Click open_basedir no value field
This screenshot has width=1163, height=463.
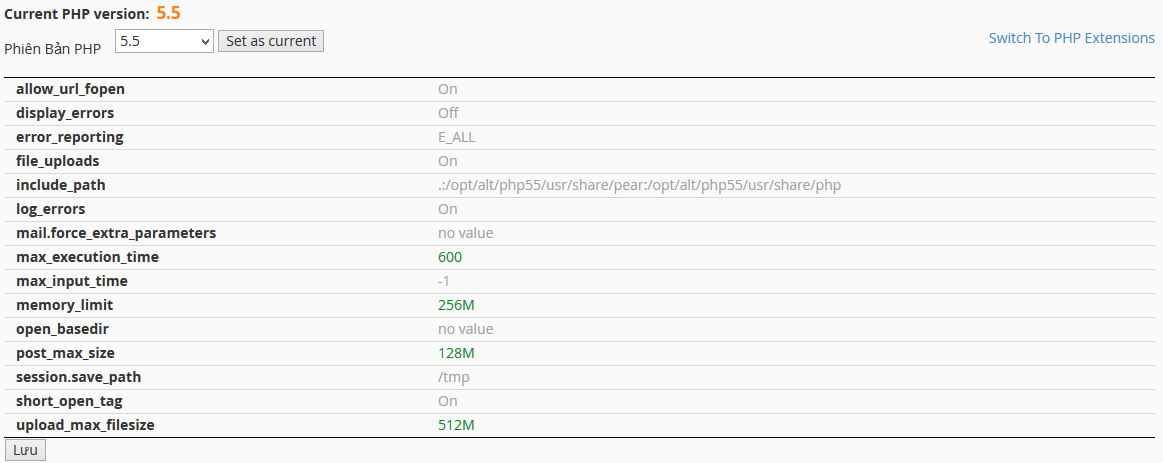[x=465, y=329]
